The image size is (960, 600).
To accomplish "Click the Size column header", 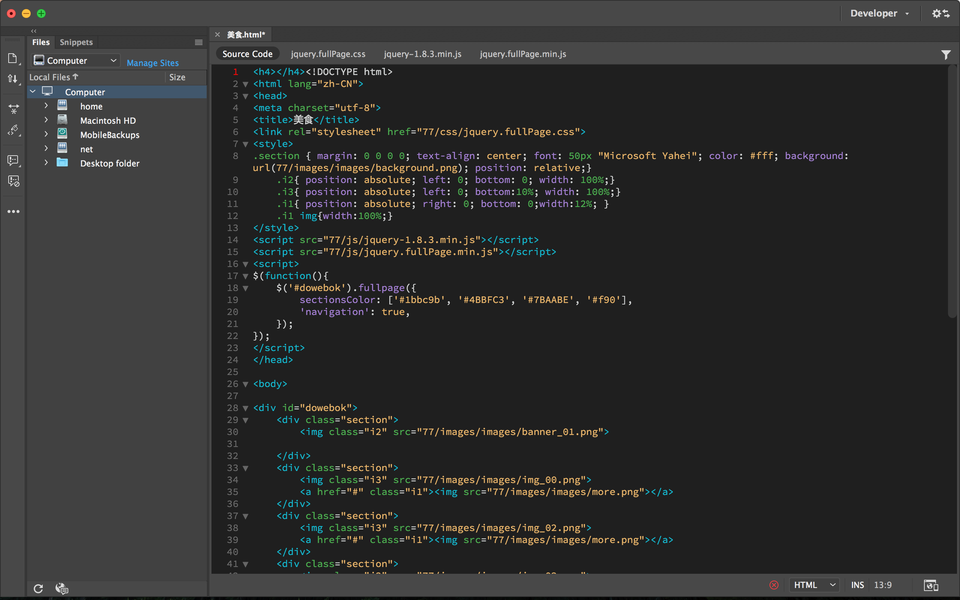I will coord(177,77).
